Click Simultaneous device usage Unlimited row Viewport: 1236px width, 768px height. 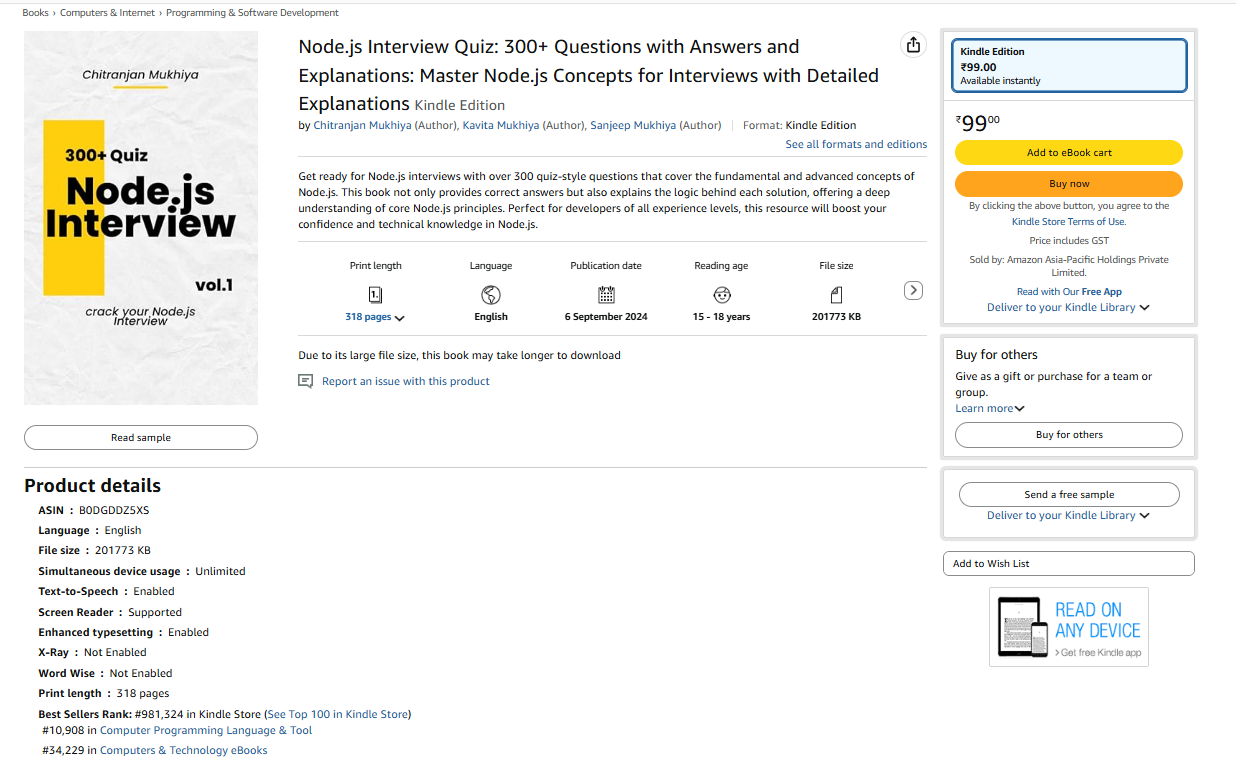coord(142,571)
